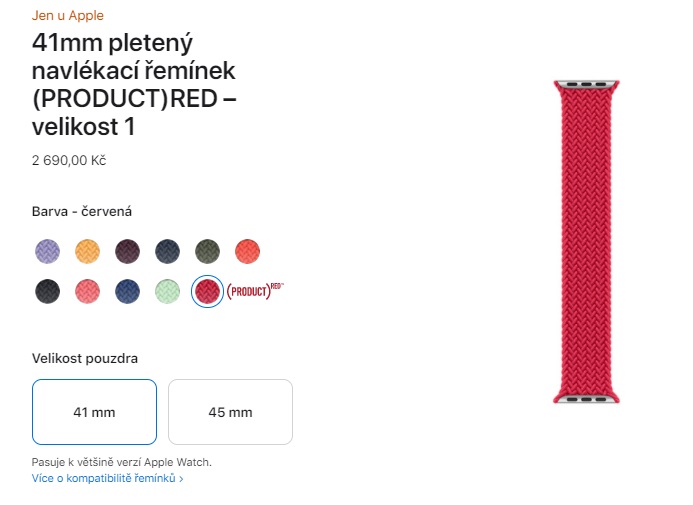Select the pink swatch in bottom row

click(87, 291)
